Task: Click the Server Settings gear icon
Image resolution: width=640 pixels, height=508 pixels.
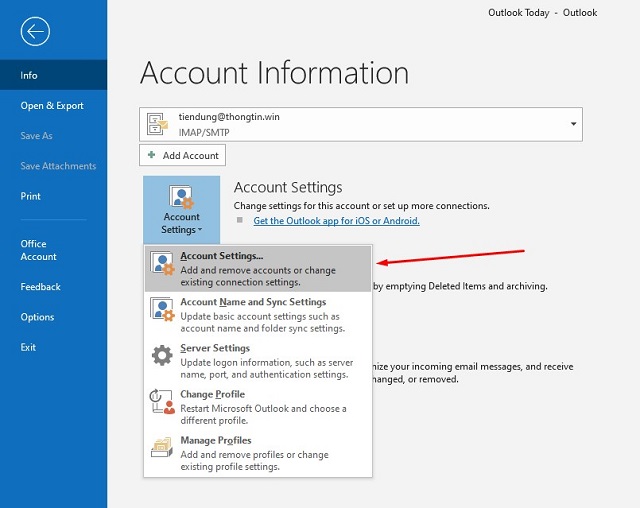Action: point(162,355)
